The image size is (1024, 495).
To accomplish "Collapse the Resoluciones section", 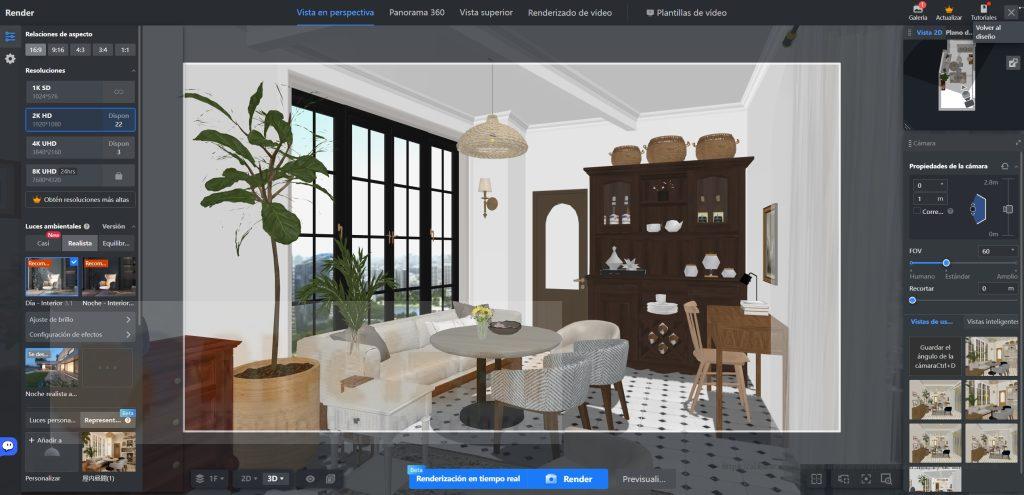I will (x=133, y=71).
